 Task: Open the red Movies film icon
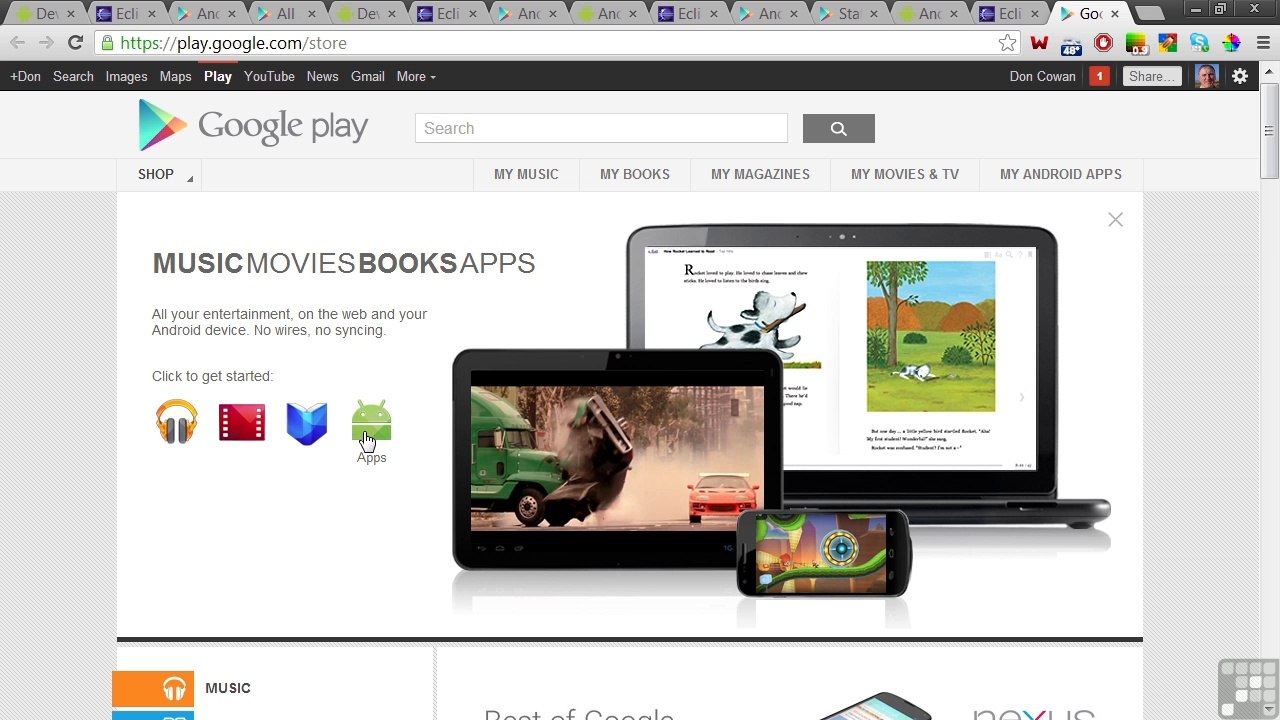pos(242,422)
